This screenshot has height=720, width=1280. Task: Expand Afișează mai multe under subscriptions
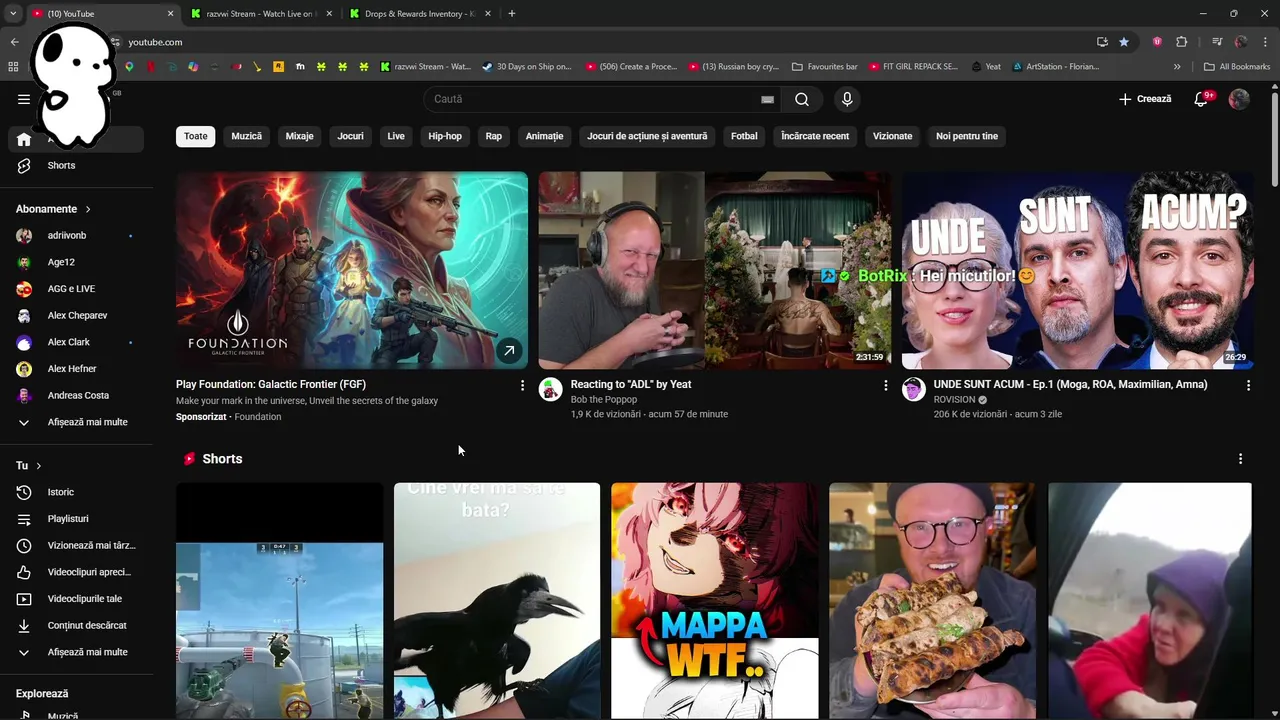pyautogui.click(x=76, y=422)
